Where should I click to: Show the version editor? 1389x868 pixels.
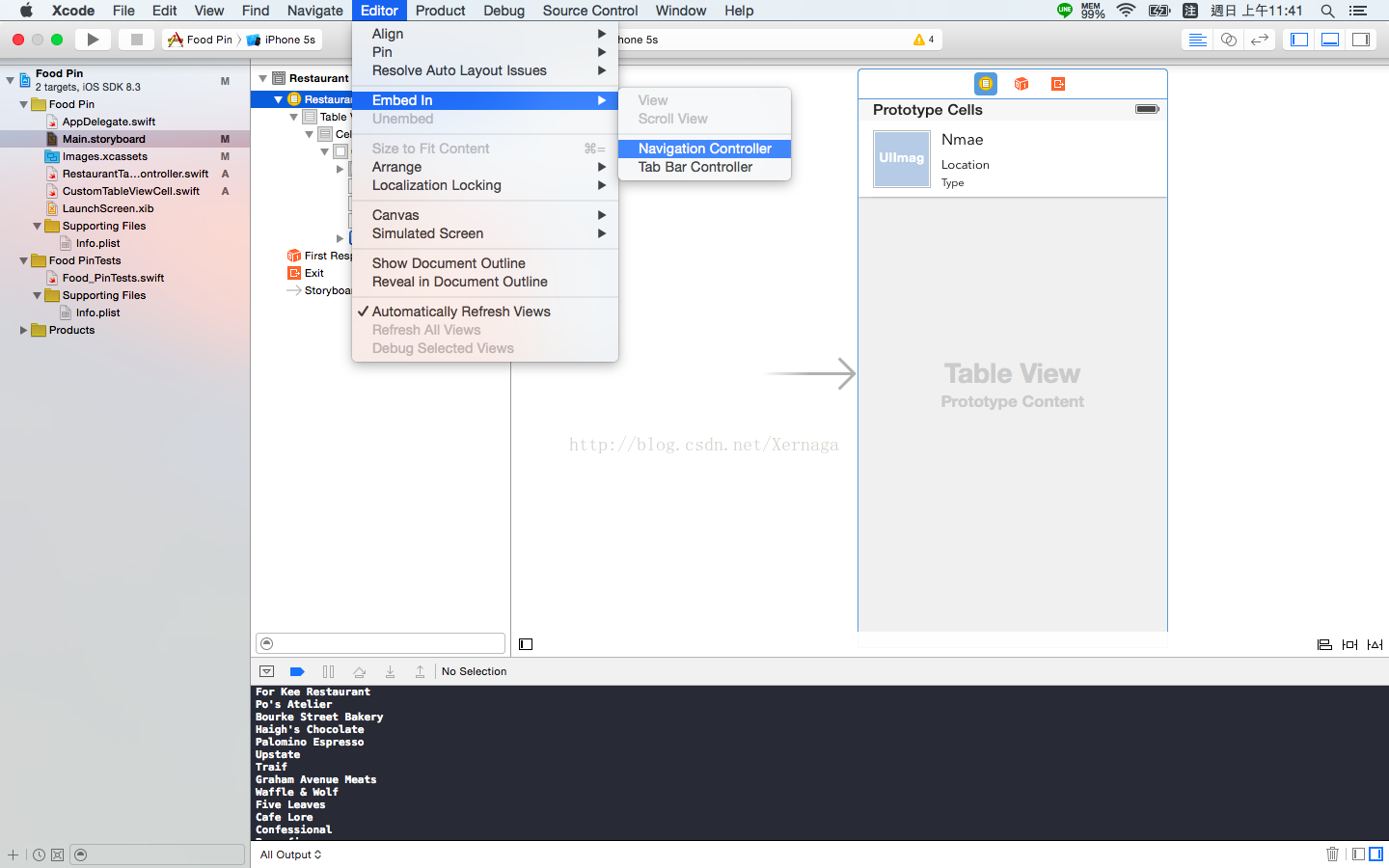[x=1259, y=40]
